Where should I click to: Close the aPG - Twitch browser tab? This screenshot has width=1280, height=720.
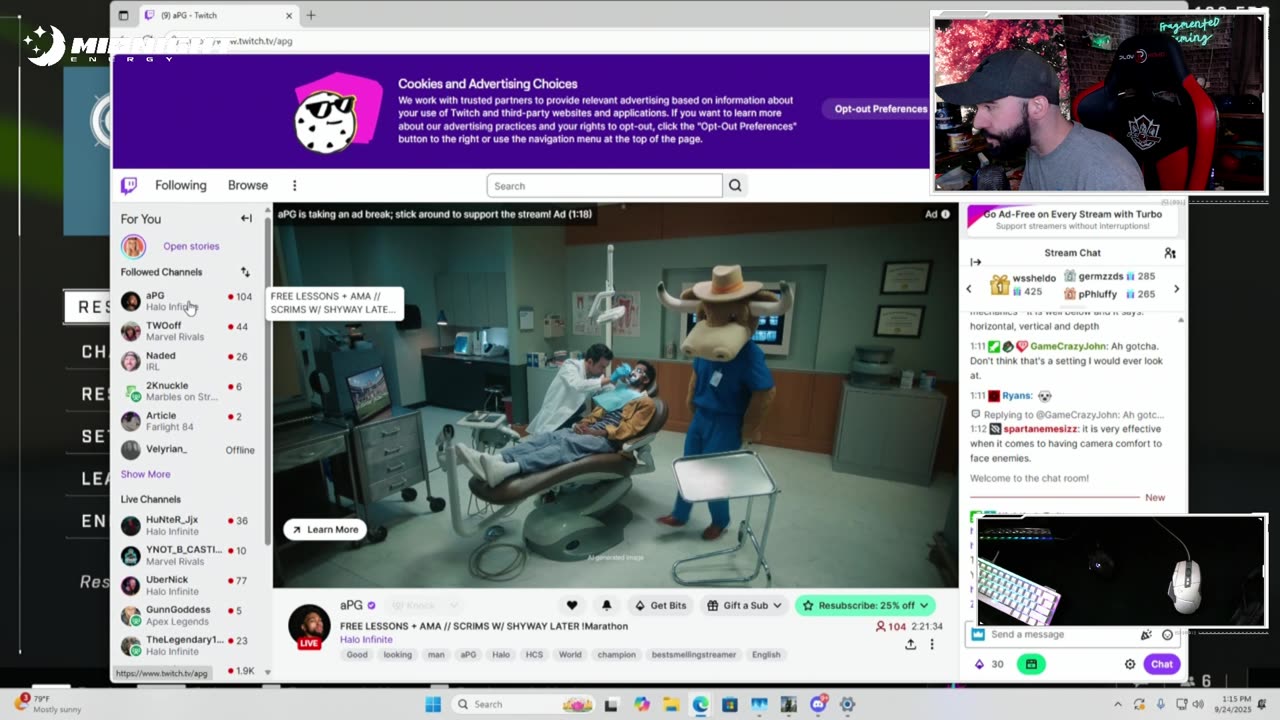[x=289, y=15]
